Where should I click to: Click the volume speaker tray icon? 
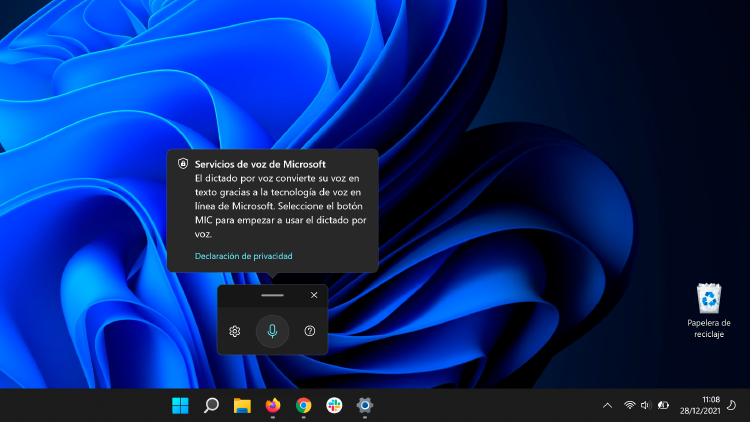646,405
